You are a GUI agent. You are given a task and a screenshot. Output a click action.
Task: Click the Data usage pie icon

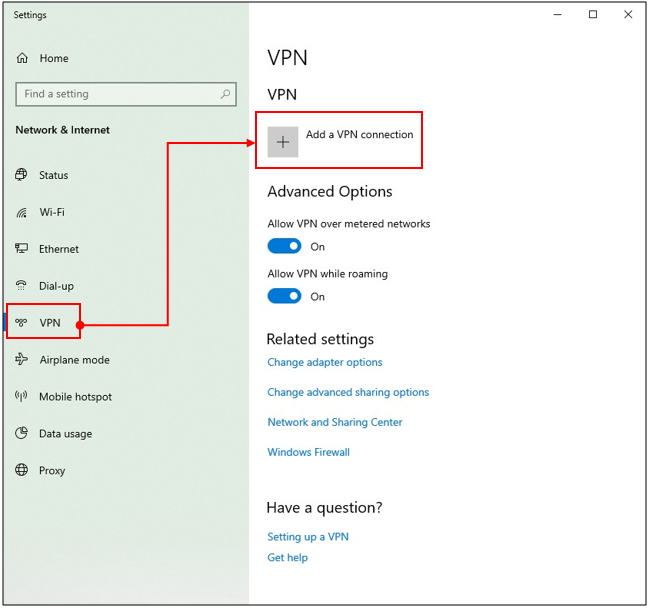point(21,433)
